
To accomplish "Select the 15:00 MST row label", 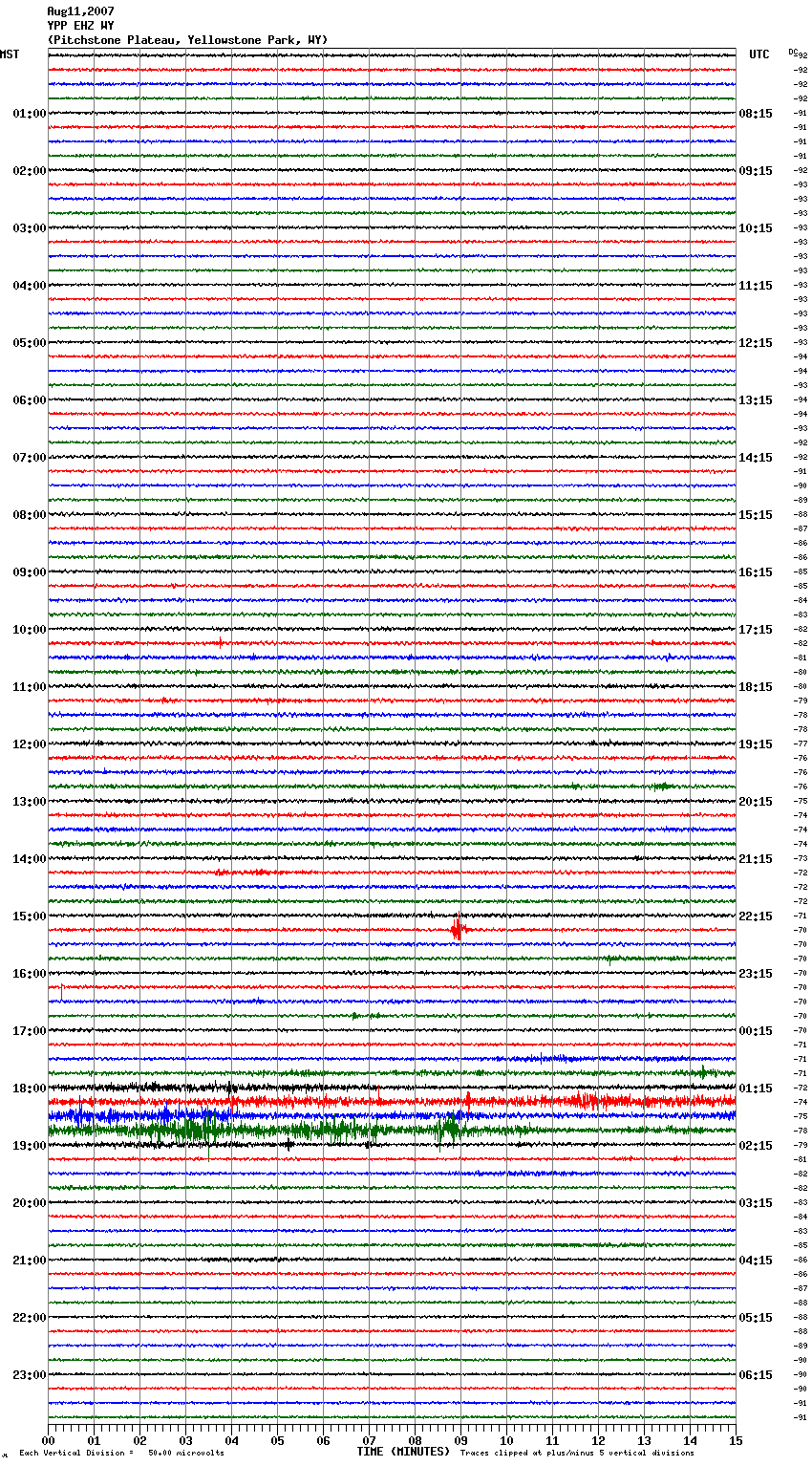I will point(30,916).
